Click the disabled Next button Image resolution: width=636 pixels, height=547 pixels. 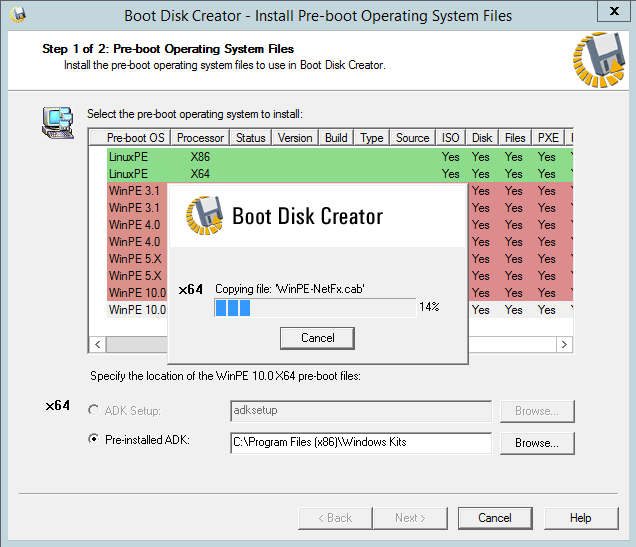click(x=410, y=518)
